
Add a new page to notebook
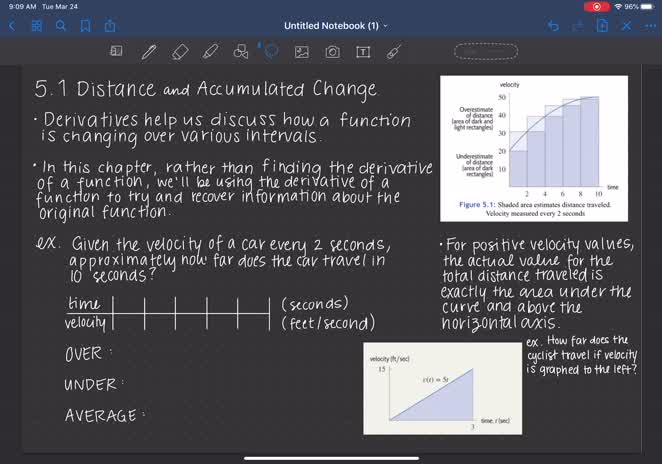(x=600, y=25)
